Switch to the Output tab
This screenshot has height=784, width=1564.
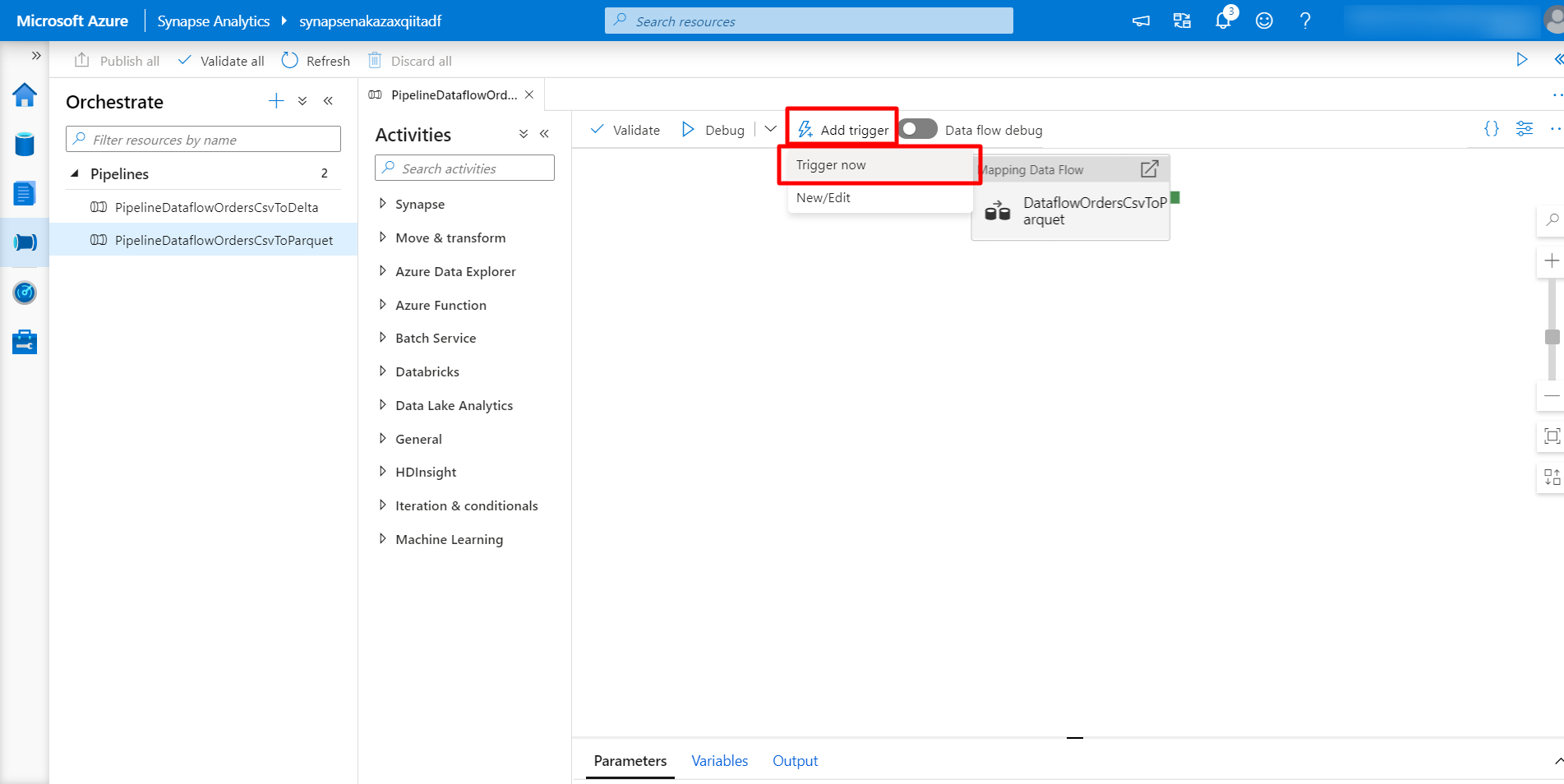pos(795,761)
